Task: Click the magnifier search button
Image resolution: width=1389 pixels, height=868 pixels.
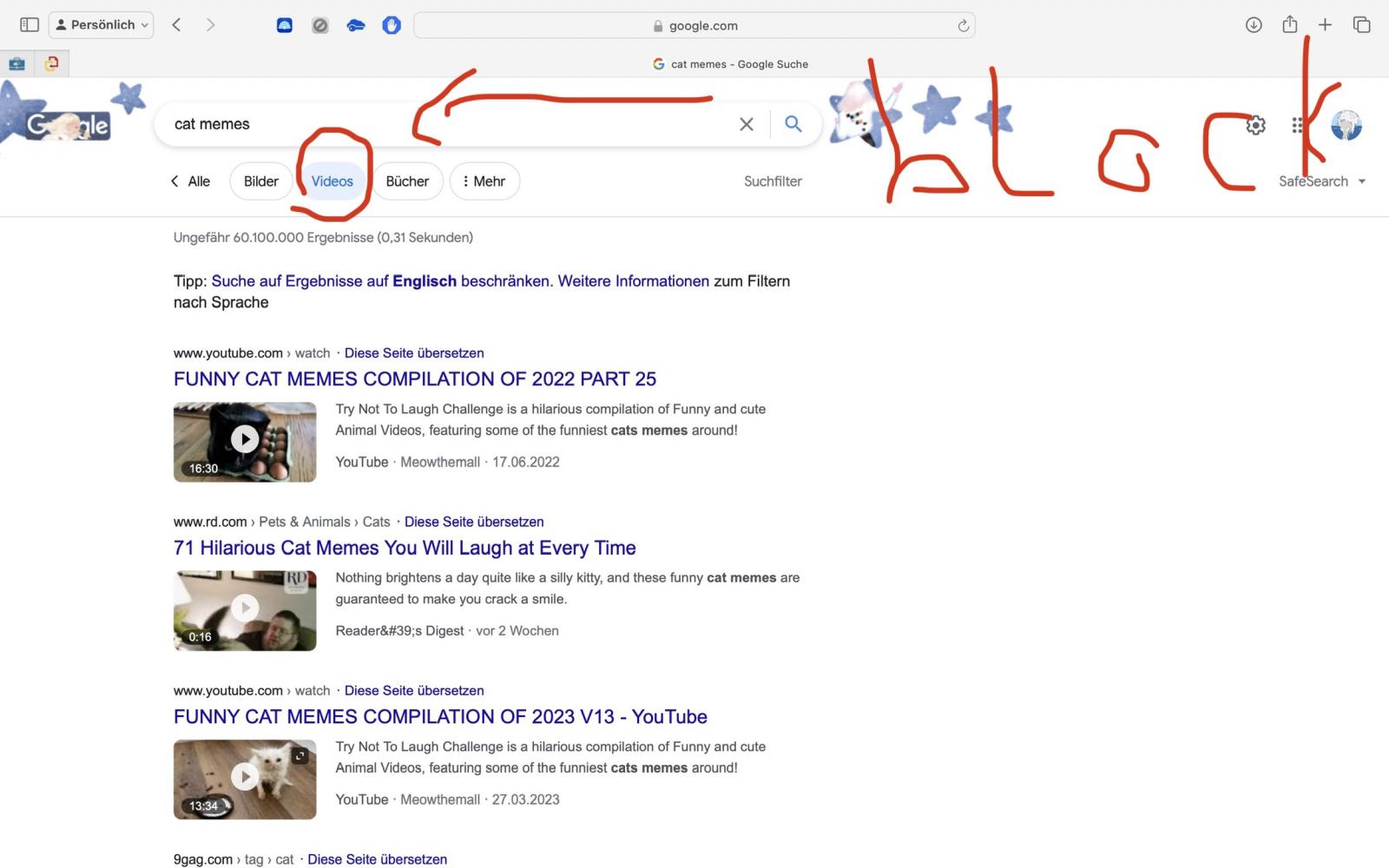Action: (x=793, y=124)
